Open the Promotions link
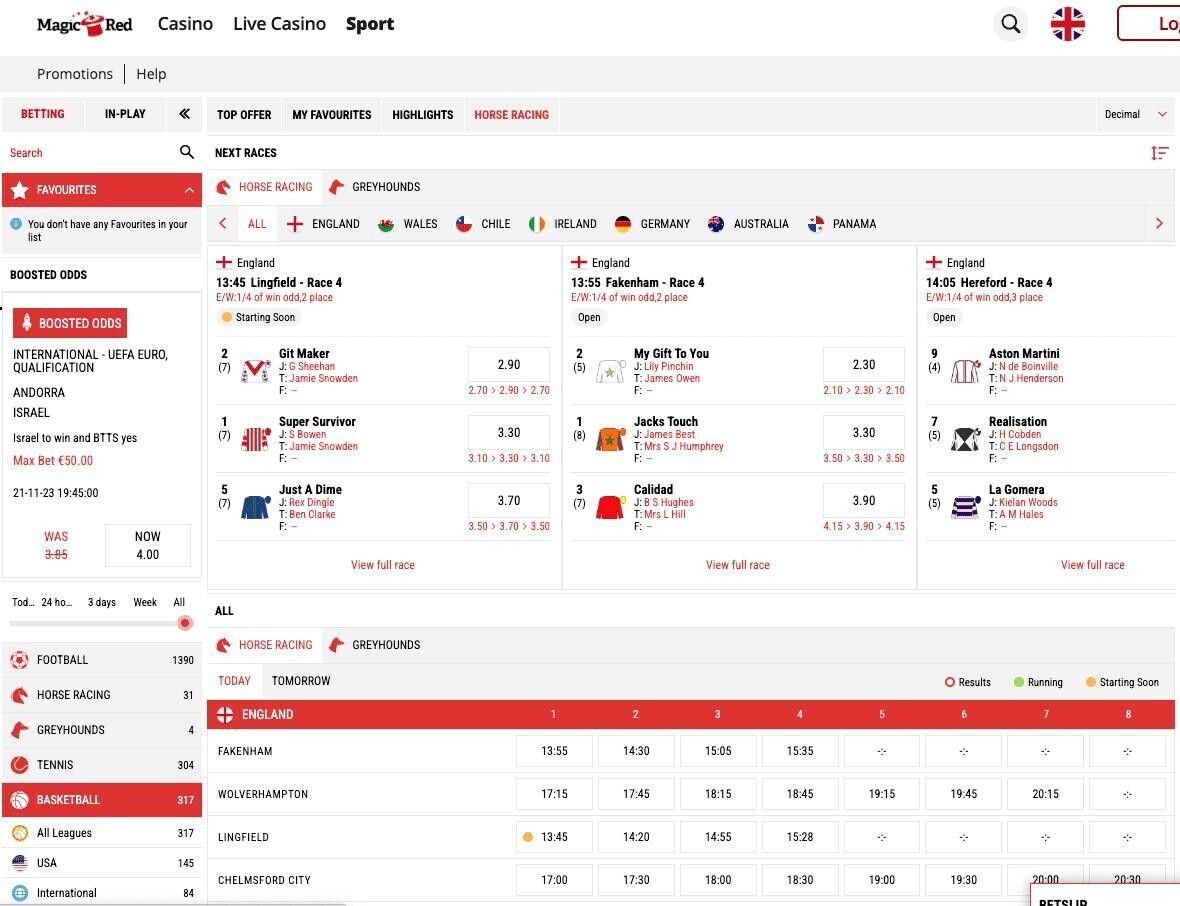 pyautogui.click(x=75, y=74)
